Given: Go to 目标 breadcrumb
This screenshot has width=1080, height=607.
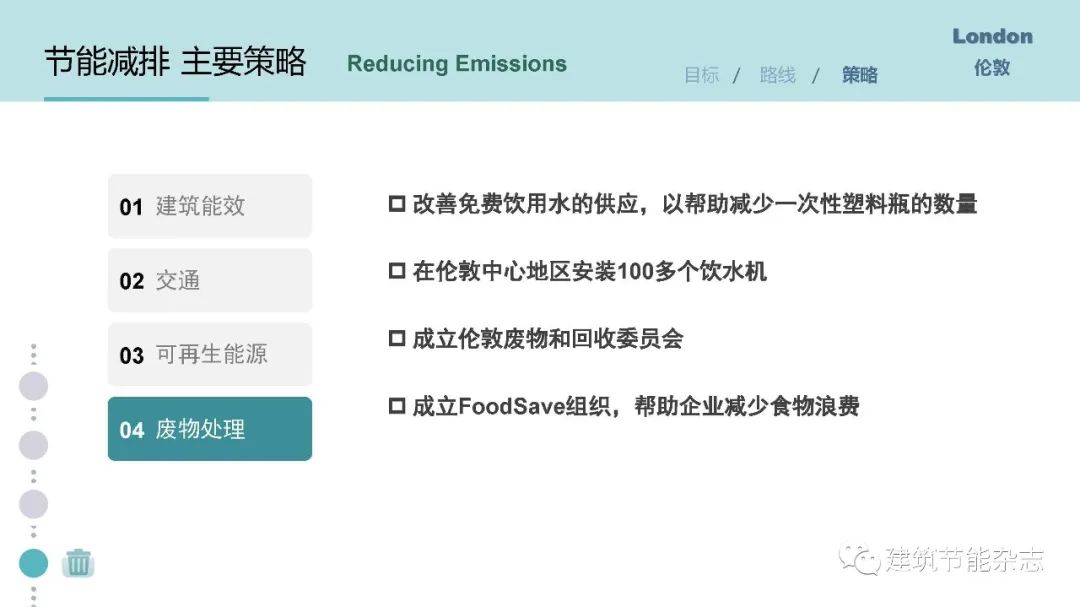Looking at the screenshot, I should coord(702,75).
